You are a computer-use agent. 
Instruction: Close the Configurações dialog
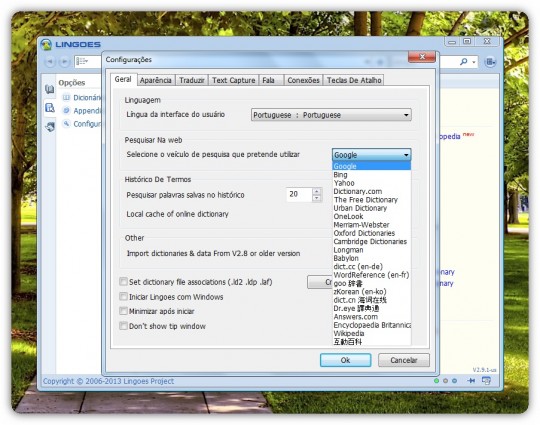(x=422, y=57)
